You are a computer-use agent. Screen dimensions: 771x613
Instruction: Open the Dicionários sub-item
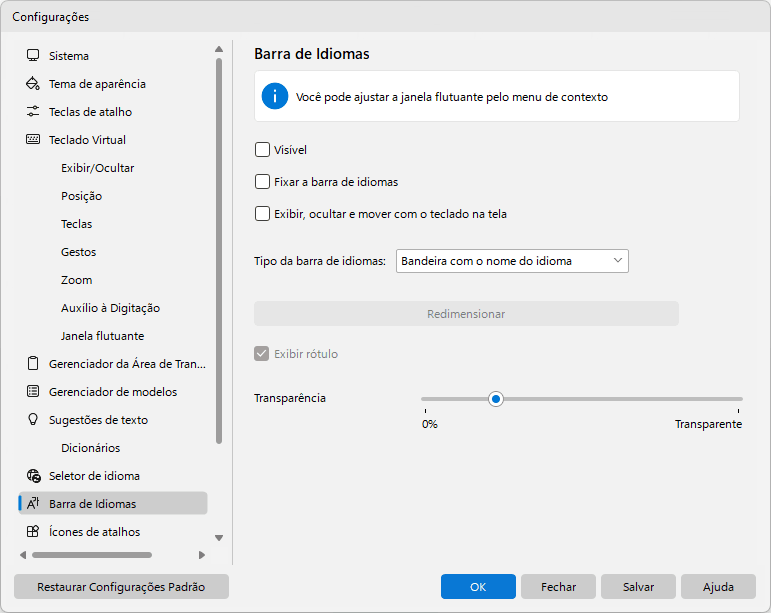90,448
